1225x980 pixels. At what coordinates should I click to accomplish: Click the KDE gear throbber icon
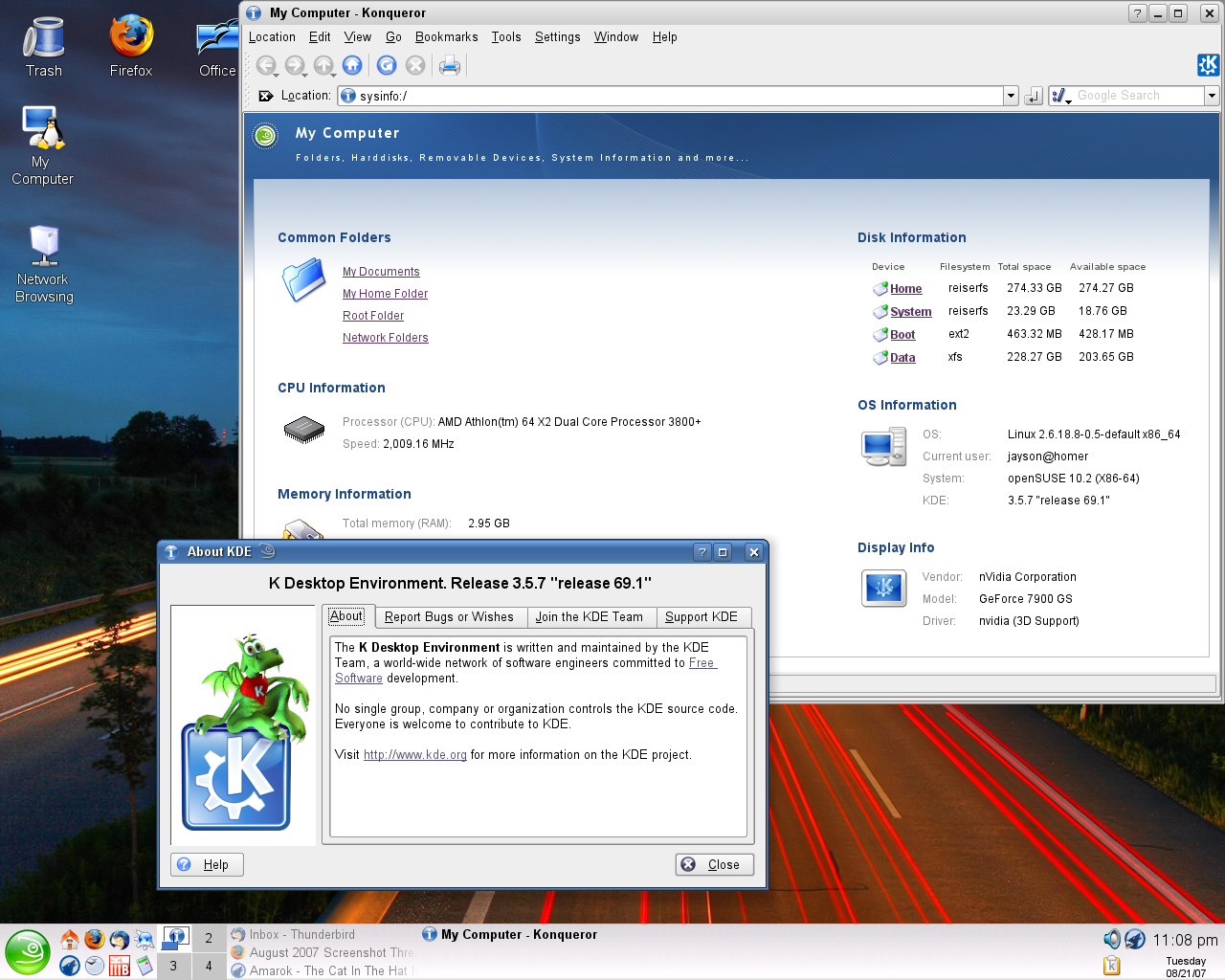coord(1208,64)
